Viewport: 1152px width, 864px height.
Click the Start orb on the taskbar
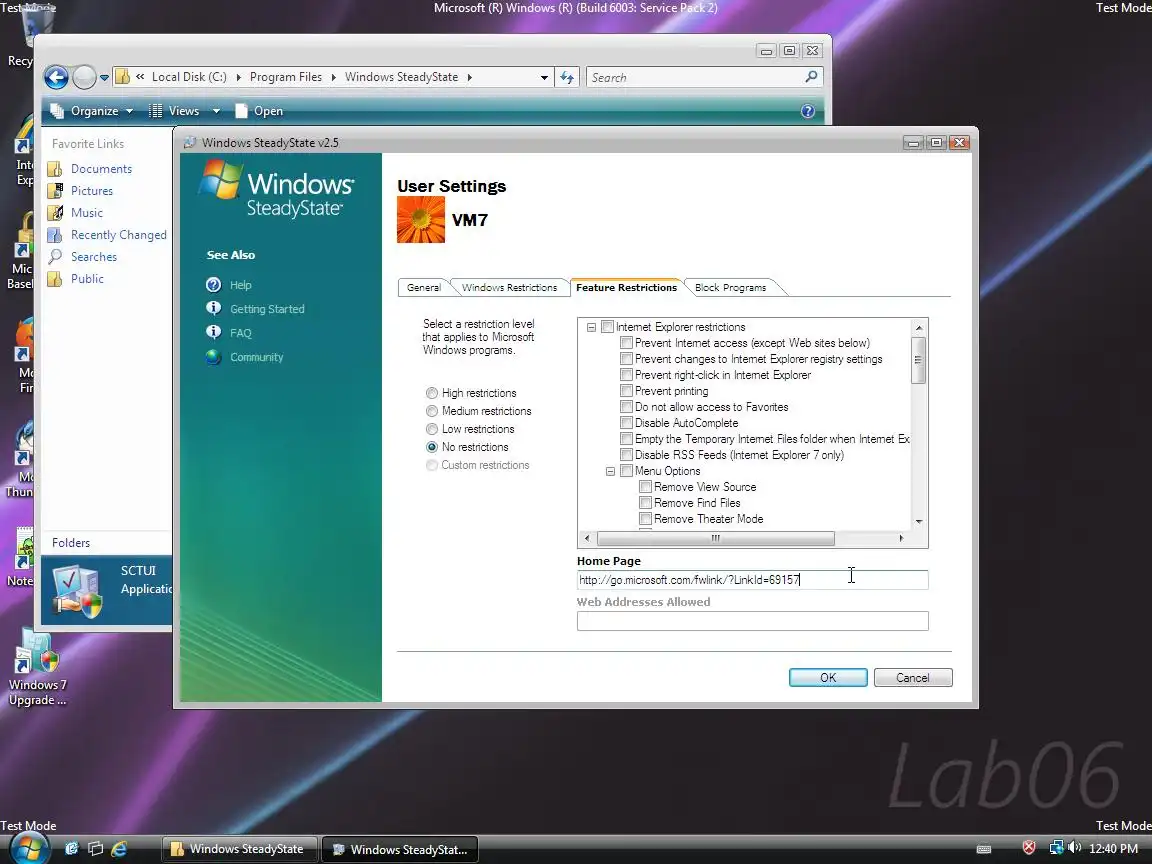[x=29, y=847]
